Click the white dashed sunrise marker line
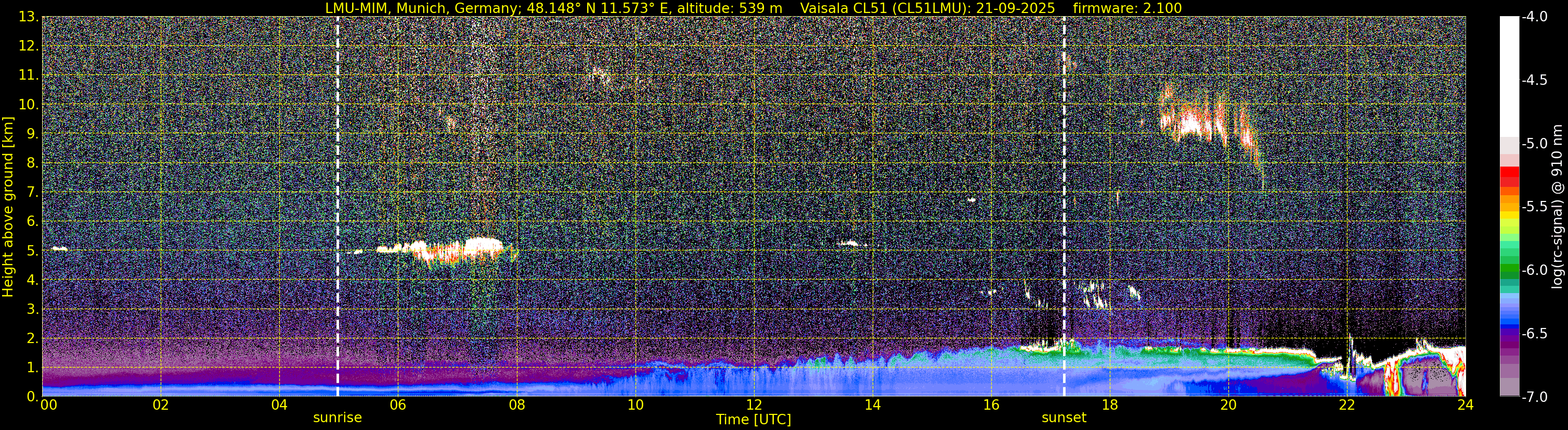 point(337,207)
